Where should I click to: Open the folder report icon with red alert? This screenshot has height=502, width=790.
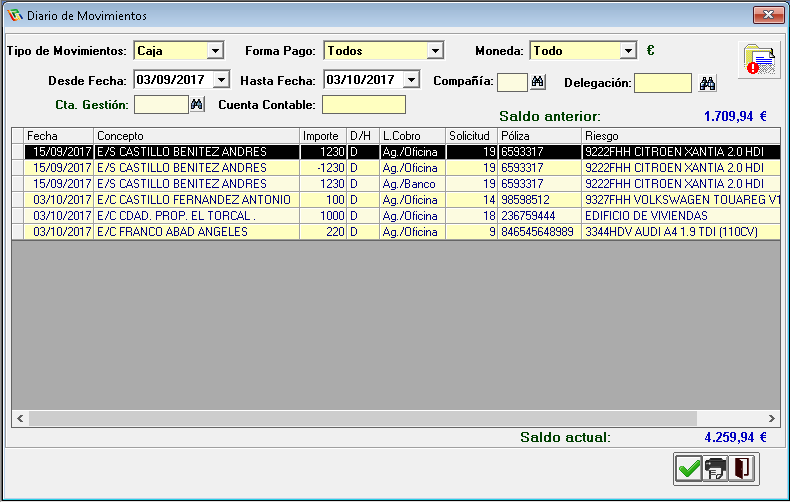pyautogui.click(x=759, y=59)
